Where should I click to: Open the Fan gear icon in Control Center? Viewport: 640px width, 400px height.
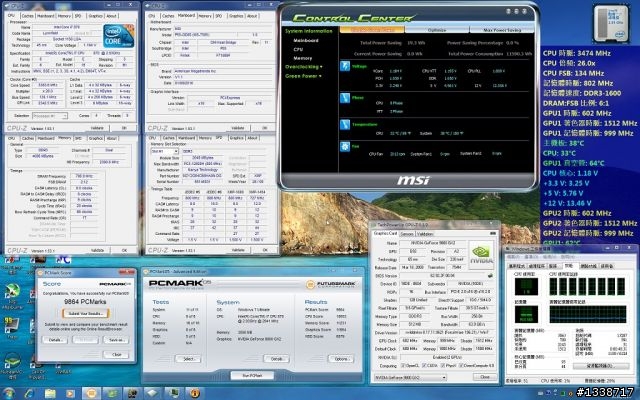click(x=345, y=147)
